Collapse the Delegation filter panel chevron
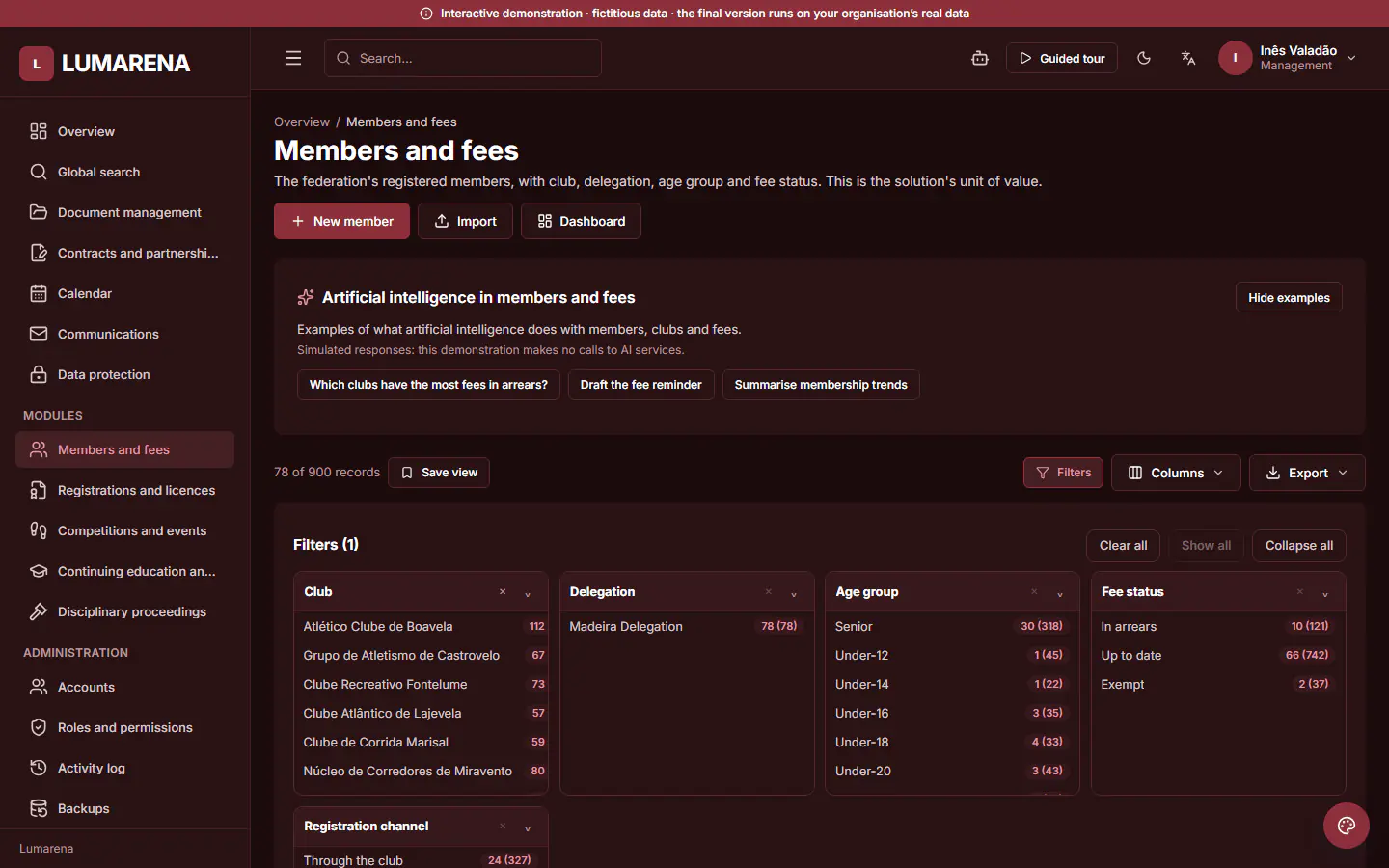Image resolution: width=1389 pixels, height=868 pixels. click(x=794, y=593)
